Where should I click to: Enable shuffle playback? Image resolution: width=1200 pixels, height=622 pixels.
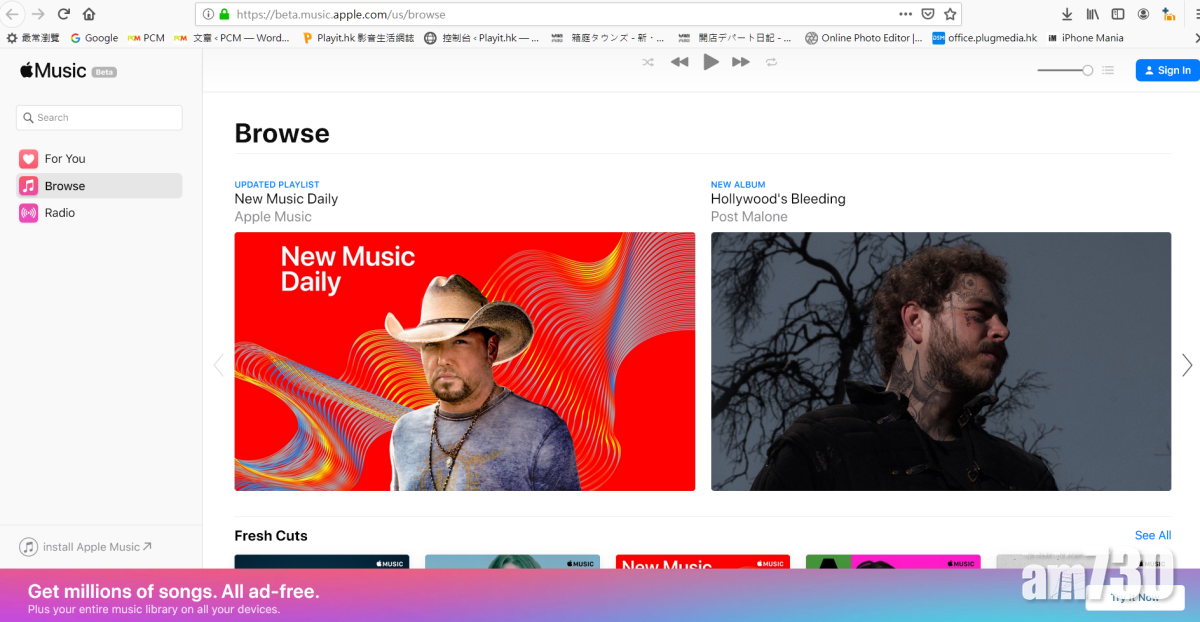[x=647, y=61]
